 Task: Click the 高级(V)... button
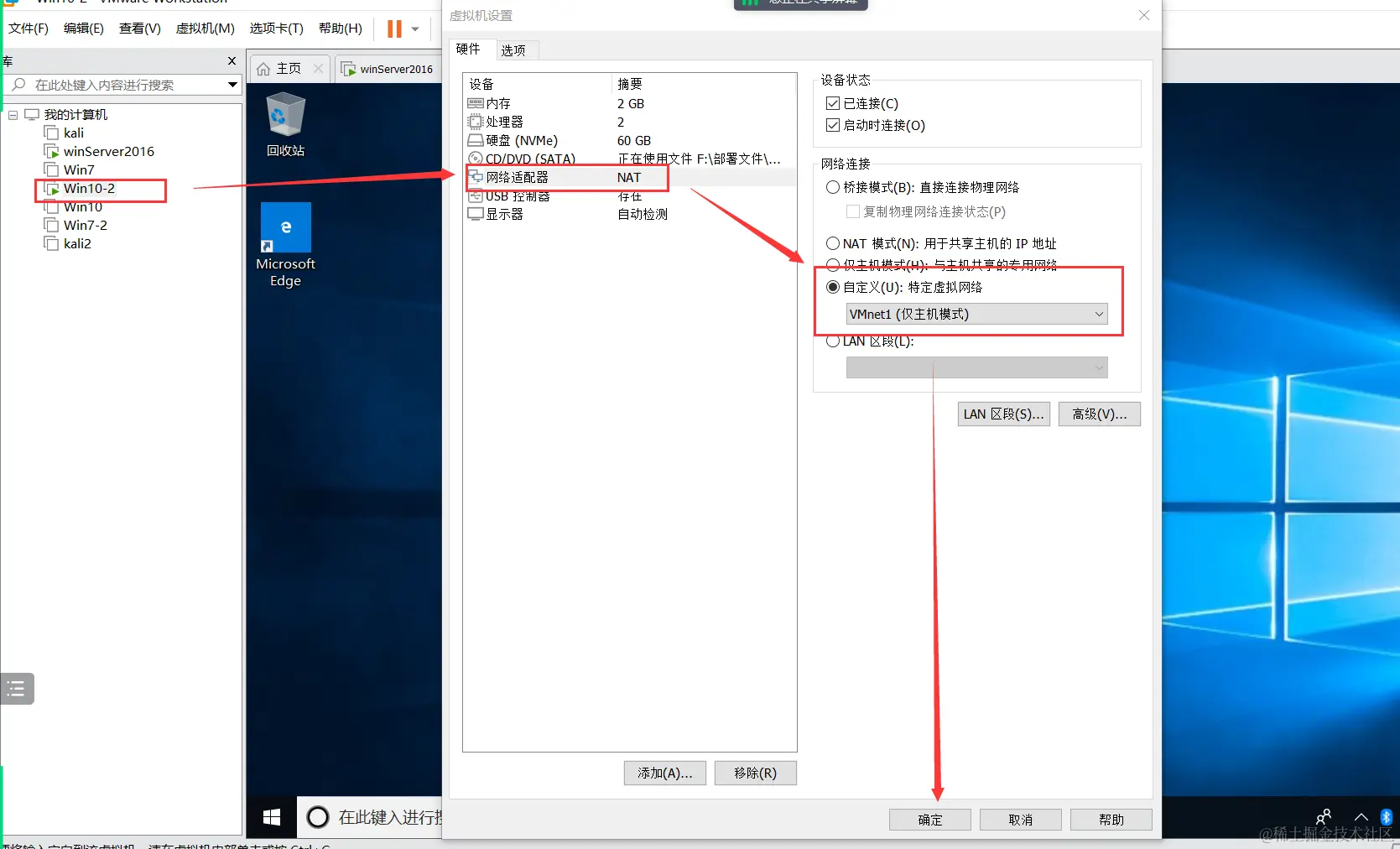pos(1100,414)
